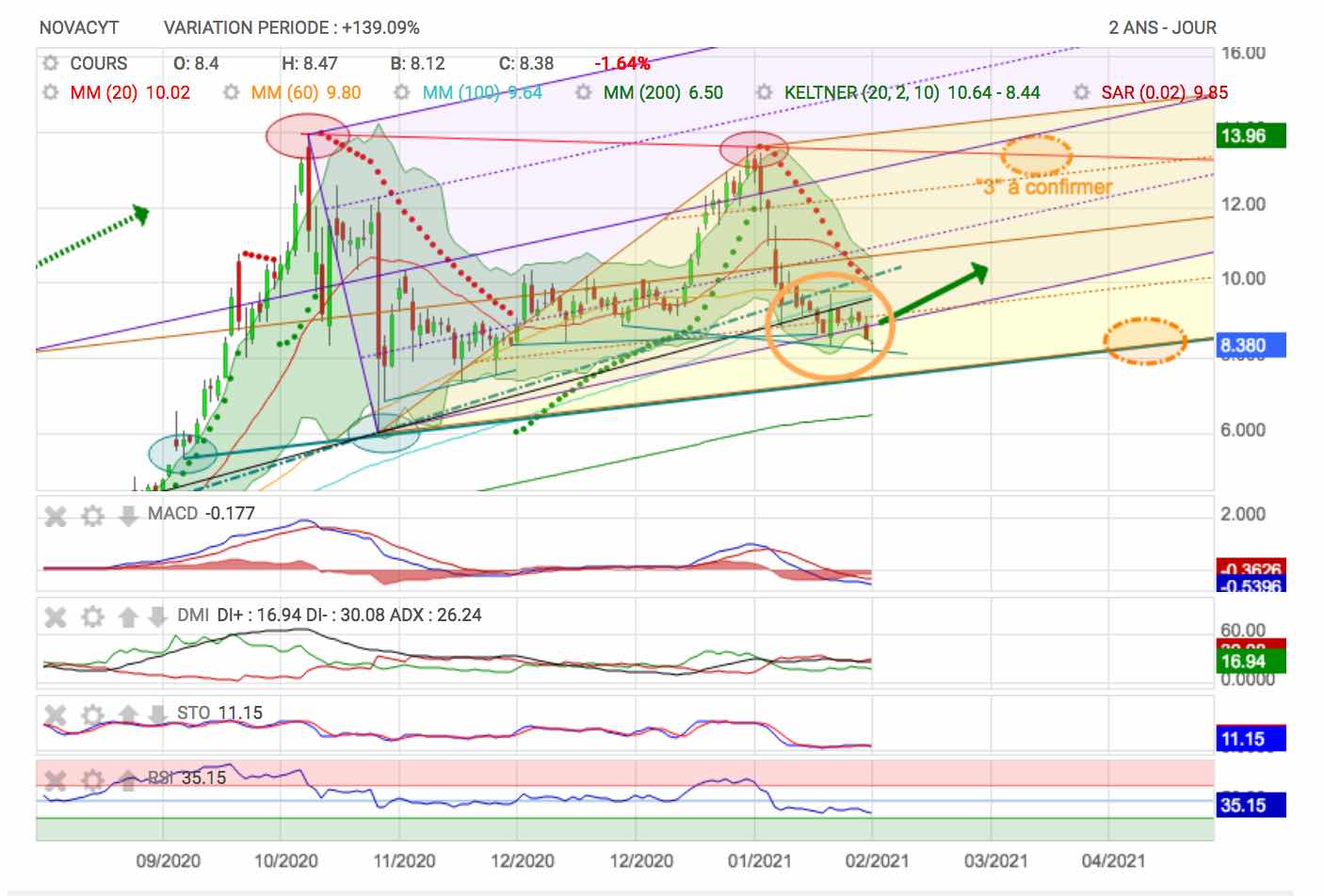Viewport: 1324px width, 896px height.
Task: Move STO panel down with arrow
Action: tap(157, 715)
